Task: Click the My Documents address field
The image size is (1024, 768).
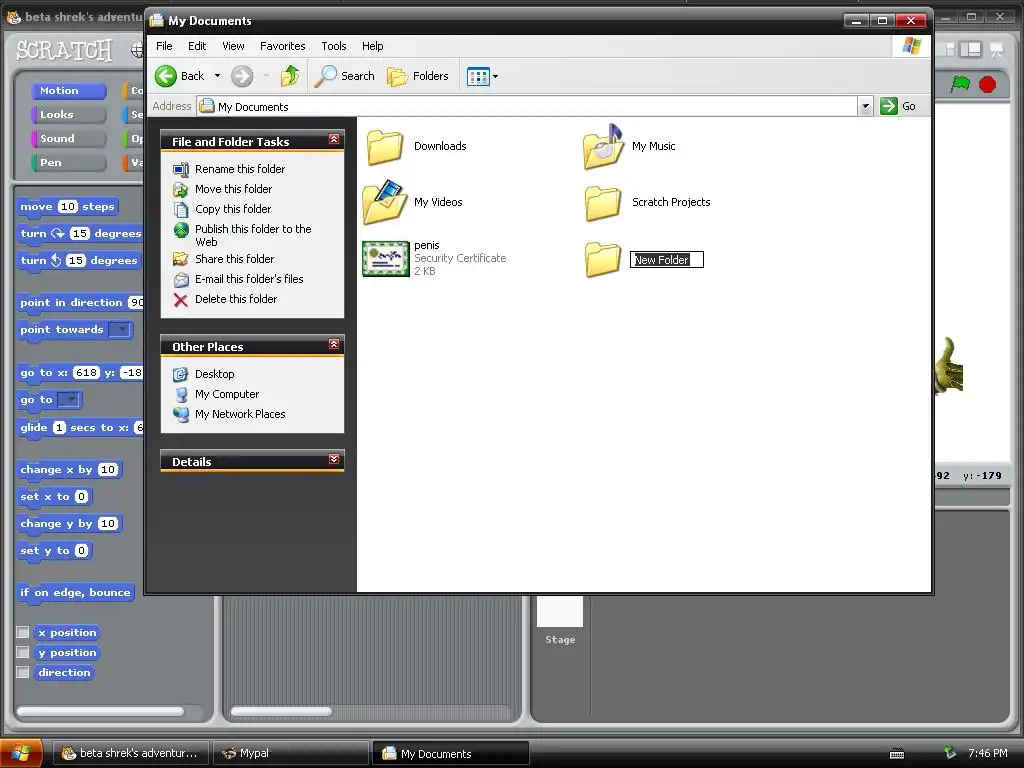Action: click(x=528, y=106)
